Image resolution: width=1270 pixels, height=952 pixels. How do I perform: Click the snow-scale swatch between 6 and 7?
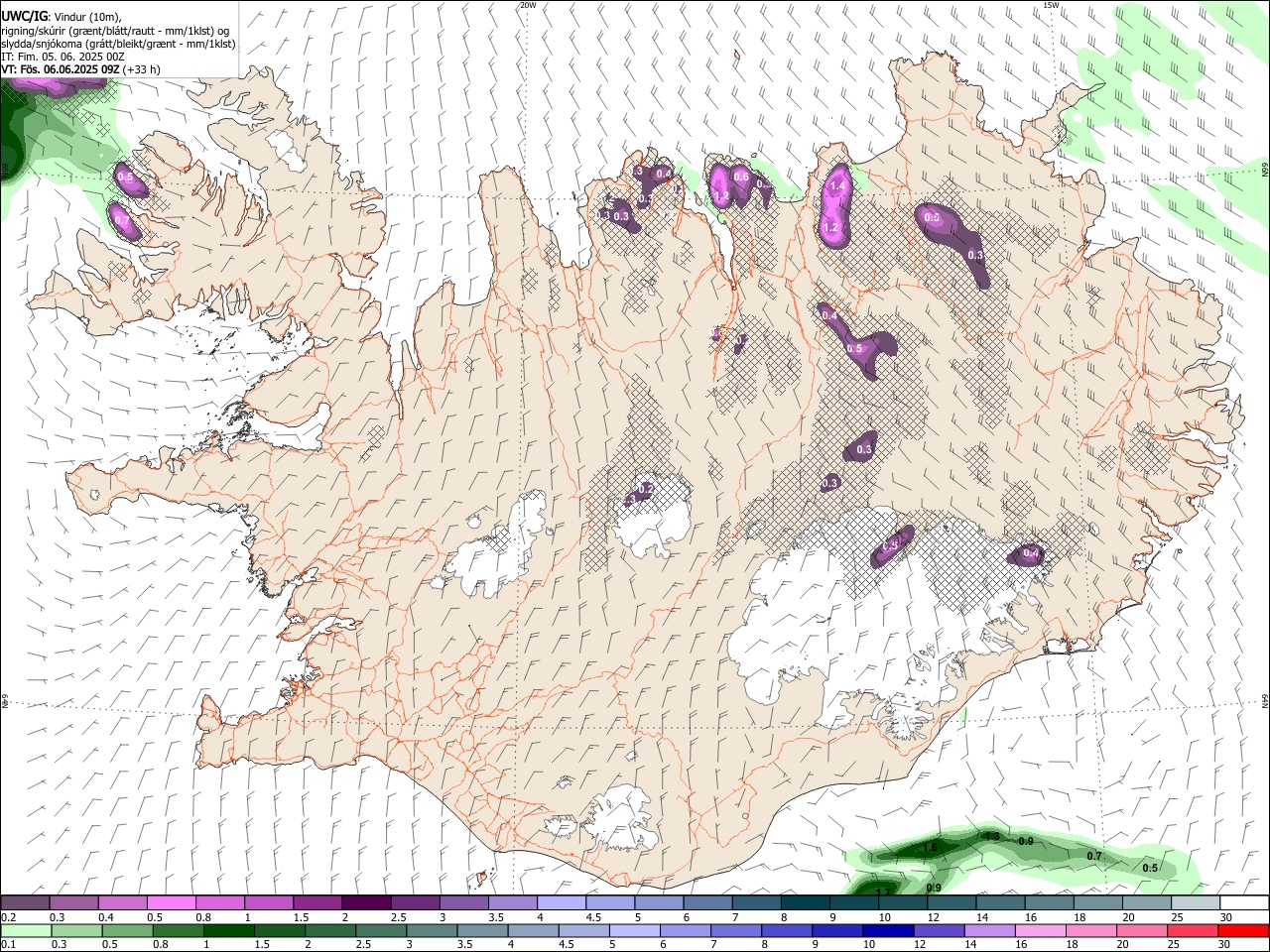(707, 903)
